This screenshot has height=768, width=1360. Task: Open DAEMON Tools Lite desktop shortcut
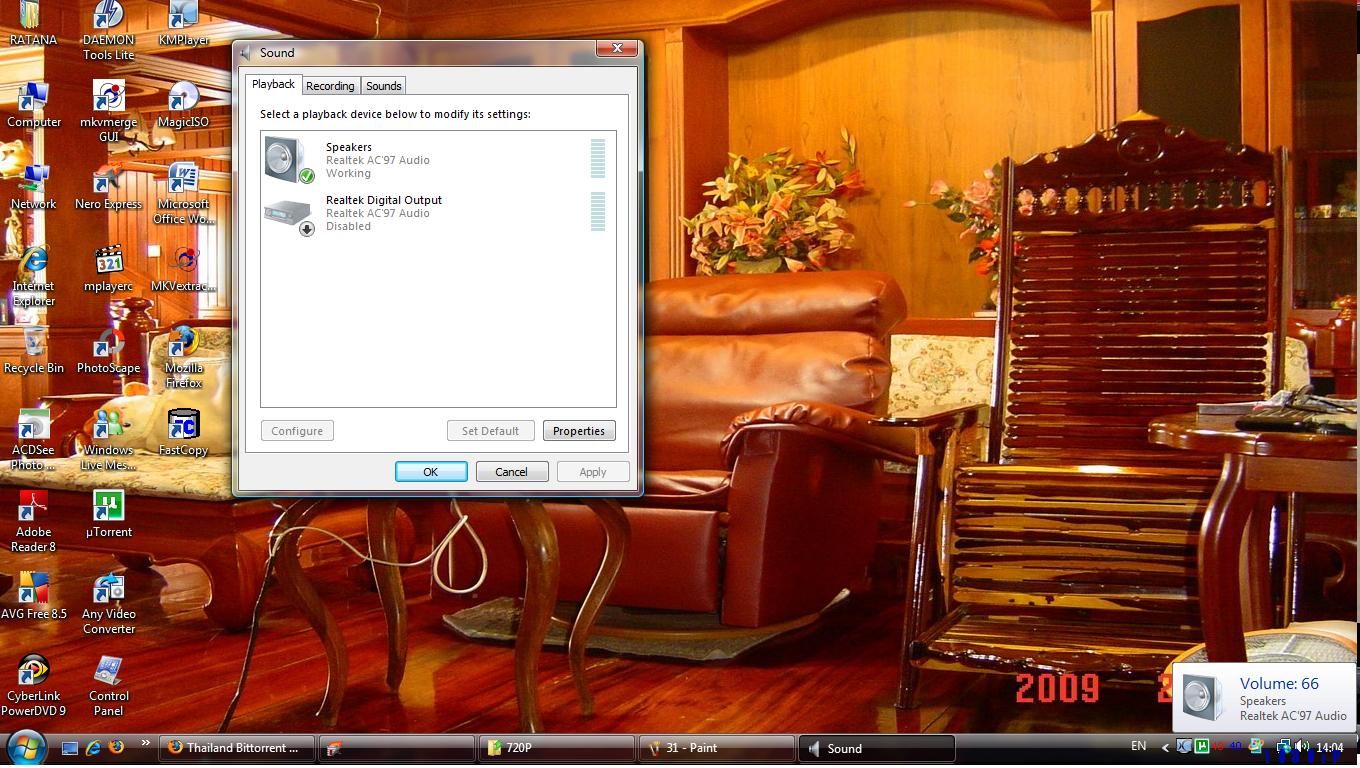pos(109,31)
